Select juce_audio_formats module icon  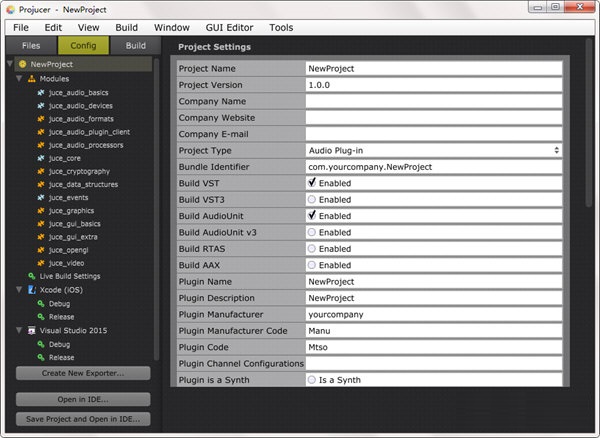[x=41, y=119]
